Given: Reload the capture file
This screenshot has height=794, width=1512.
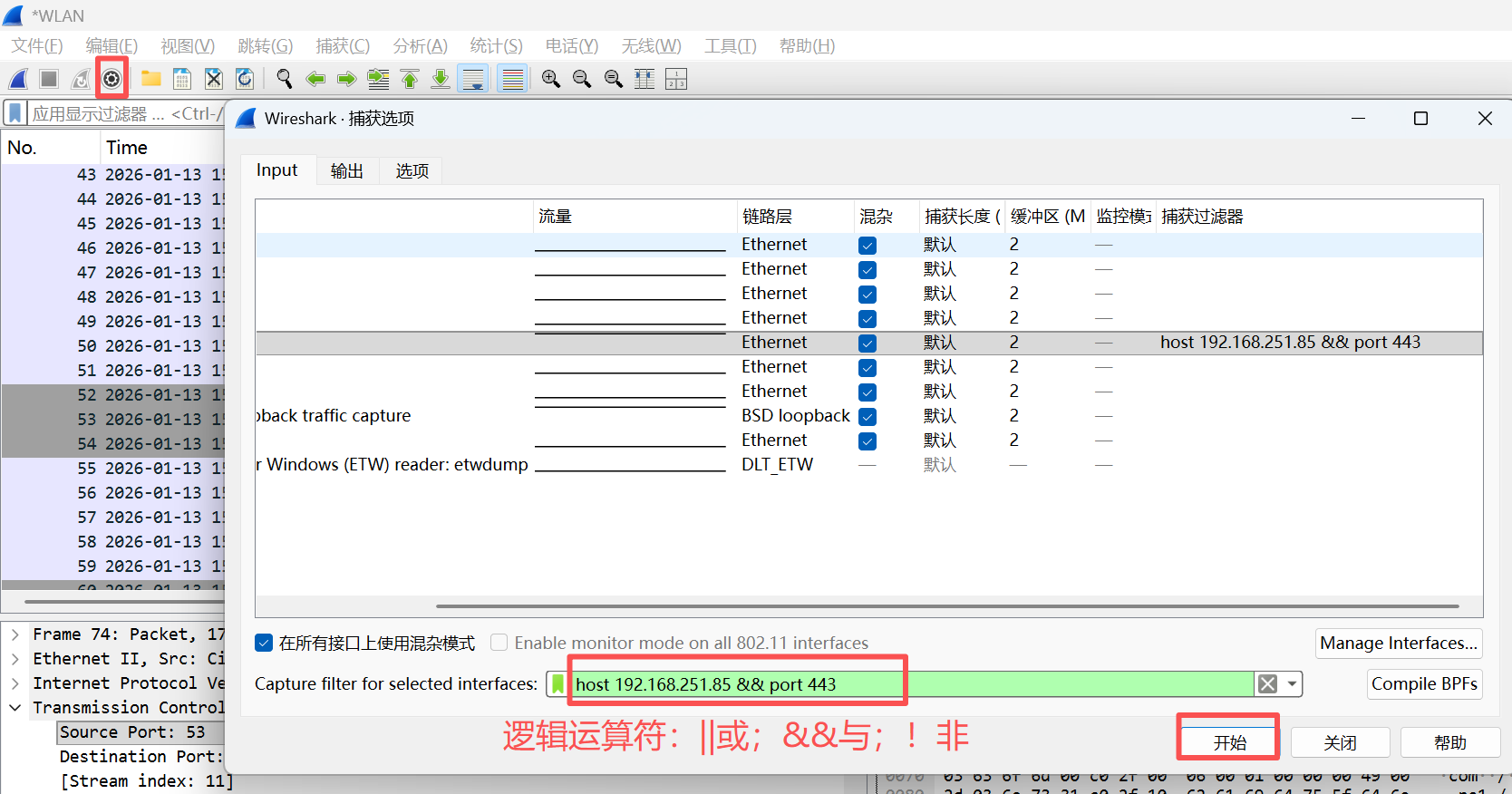Looking at the screenshot, I should [x=245, y=79].
